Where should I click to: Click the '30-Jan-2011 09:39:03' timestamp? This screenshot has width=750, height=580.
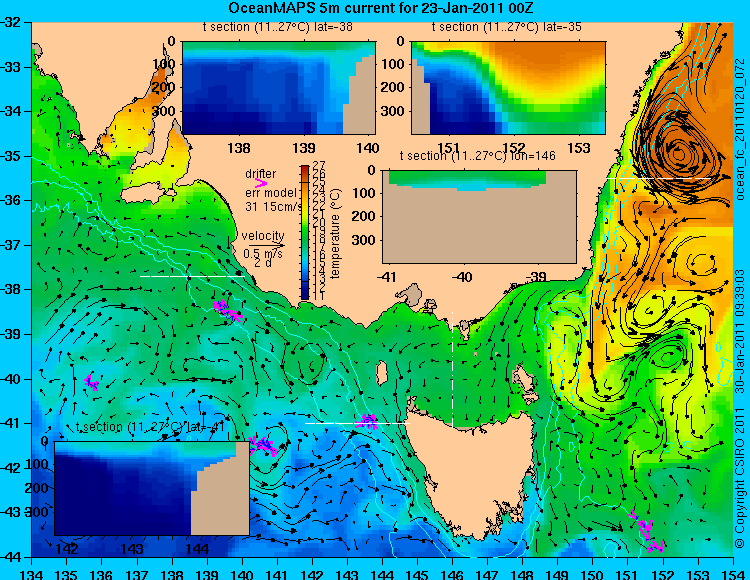(x=740, y=330)
